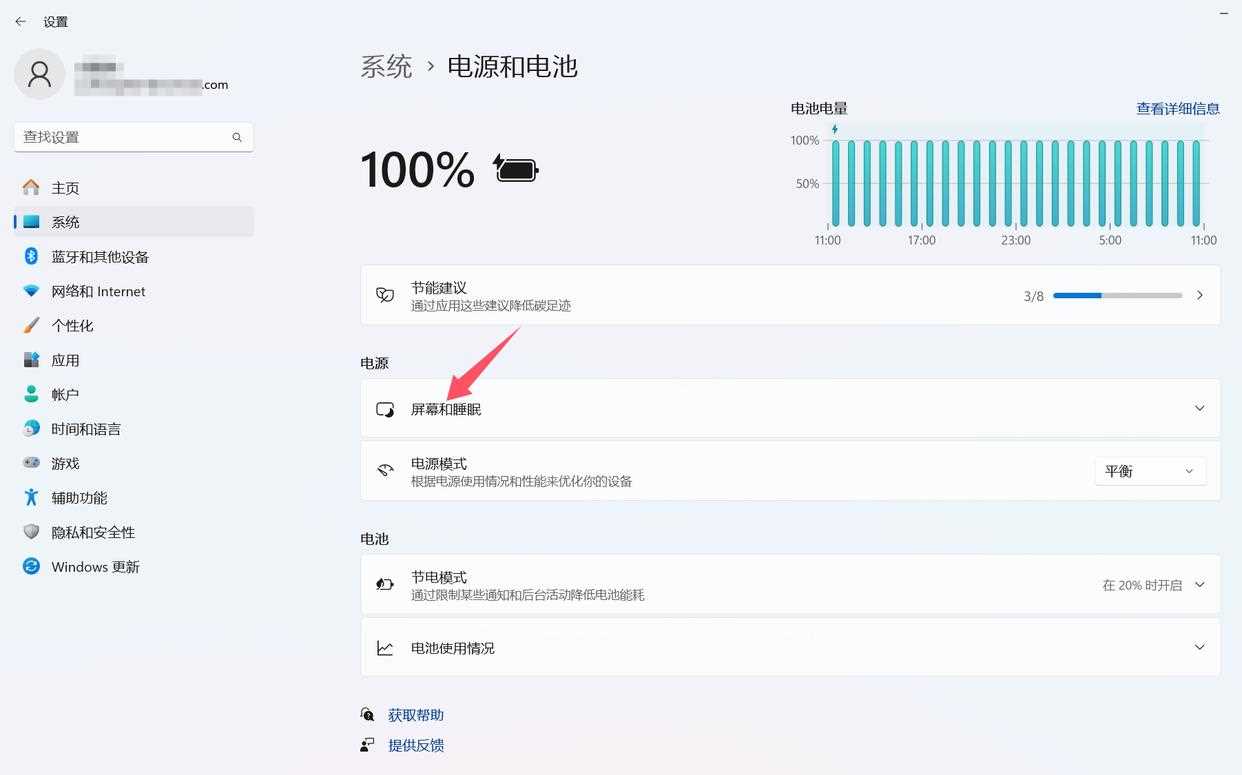
Task: Click the 提供反馈 link
Action: click(x=415, y=744)
